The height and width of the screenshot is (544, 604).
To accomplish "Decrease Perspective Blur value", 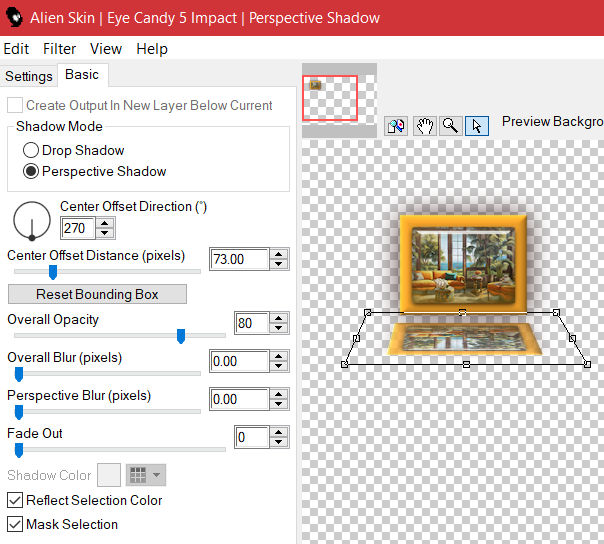I will coord(279,404).
